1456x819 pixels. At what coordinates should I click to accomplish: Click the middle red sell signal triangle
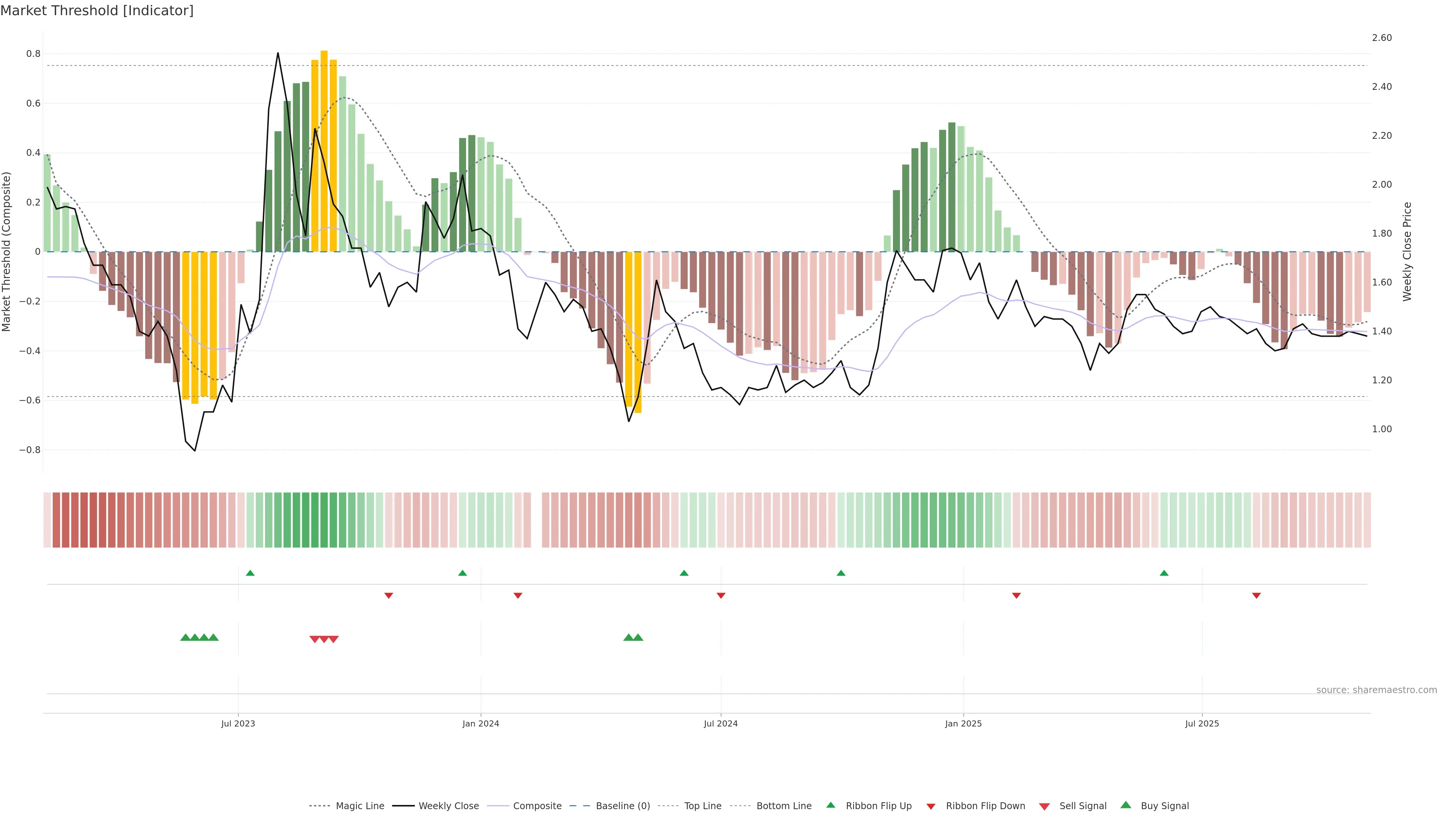(x=325, y=639)
